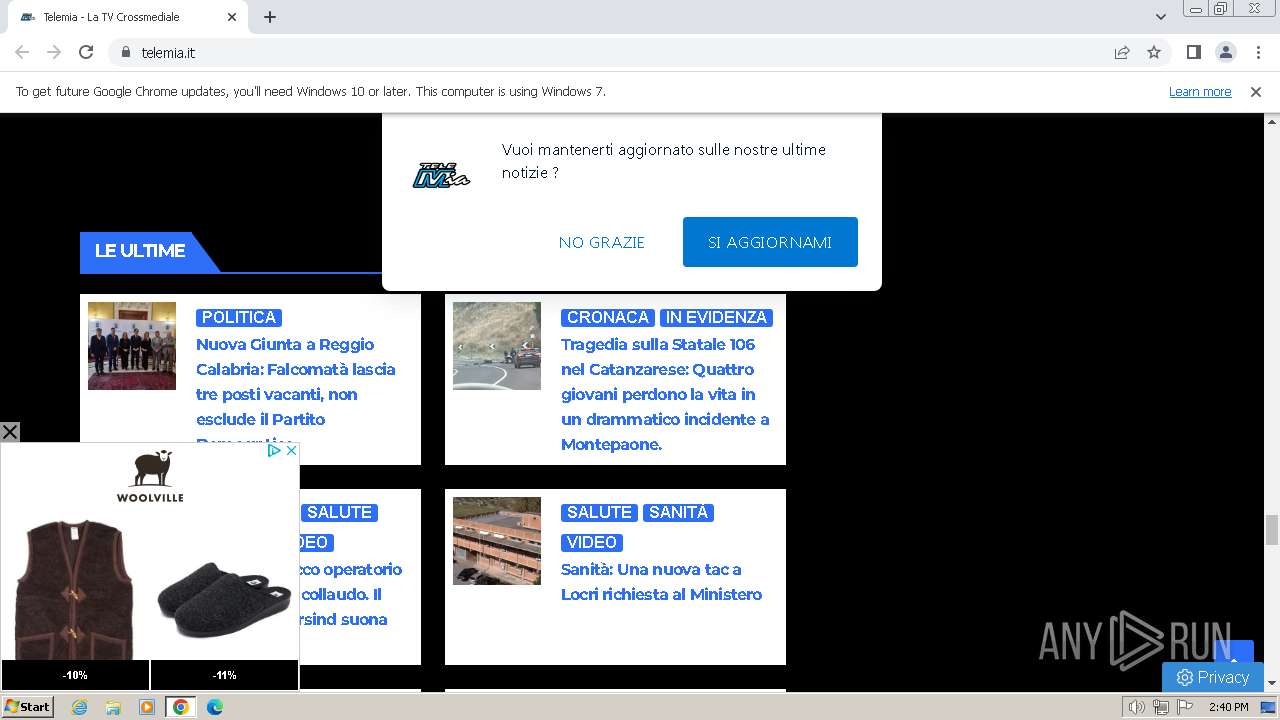This screenshot has height=720, width=1280.
Task: Open the network tray icon
Action: [x=1161, y=707]
